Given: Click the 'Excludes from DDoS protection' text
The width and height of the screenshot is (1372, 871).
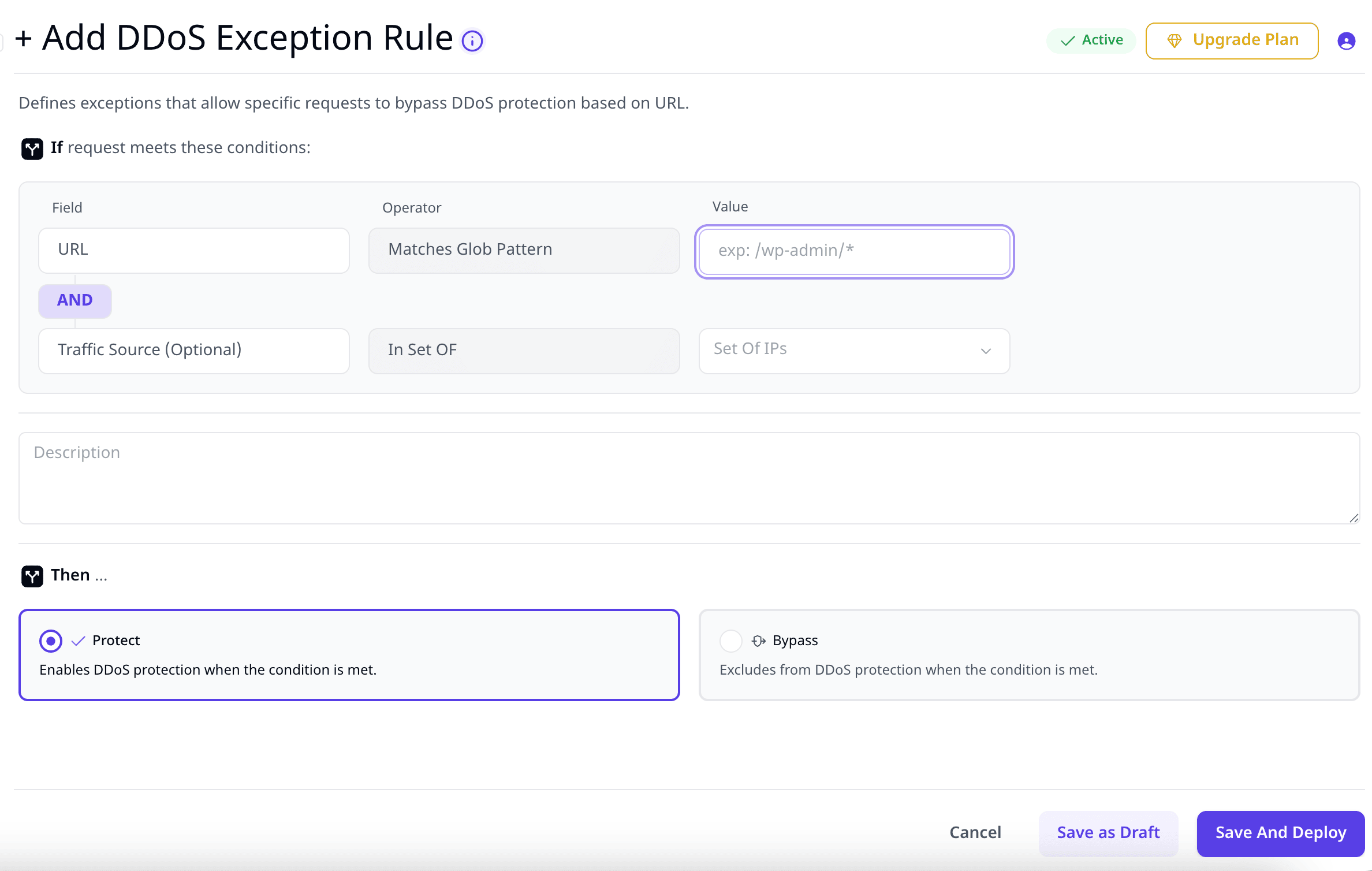Looking at the screenshot, I should [908, 669].
